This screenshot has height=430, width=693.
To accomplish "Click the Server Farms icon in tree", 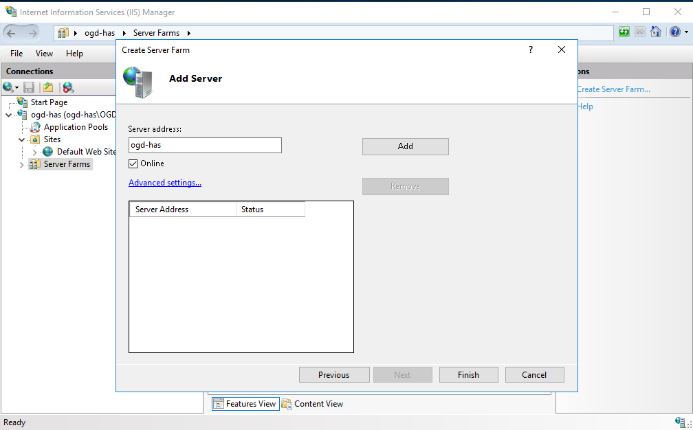I will click(34, 164).
